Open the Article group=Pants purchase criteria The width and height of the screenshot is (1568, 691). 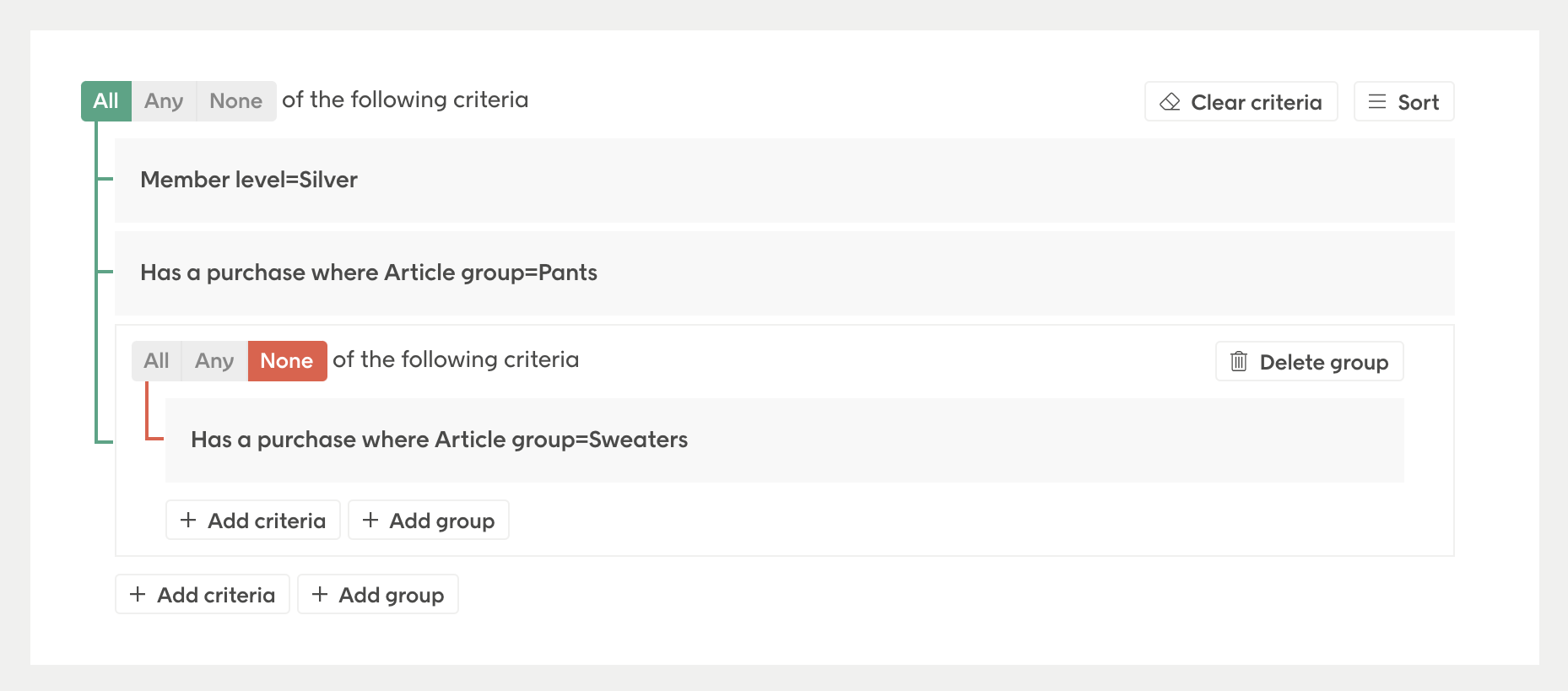[x=785, y=273]
